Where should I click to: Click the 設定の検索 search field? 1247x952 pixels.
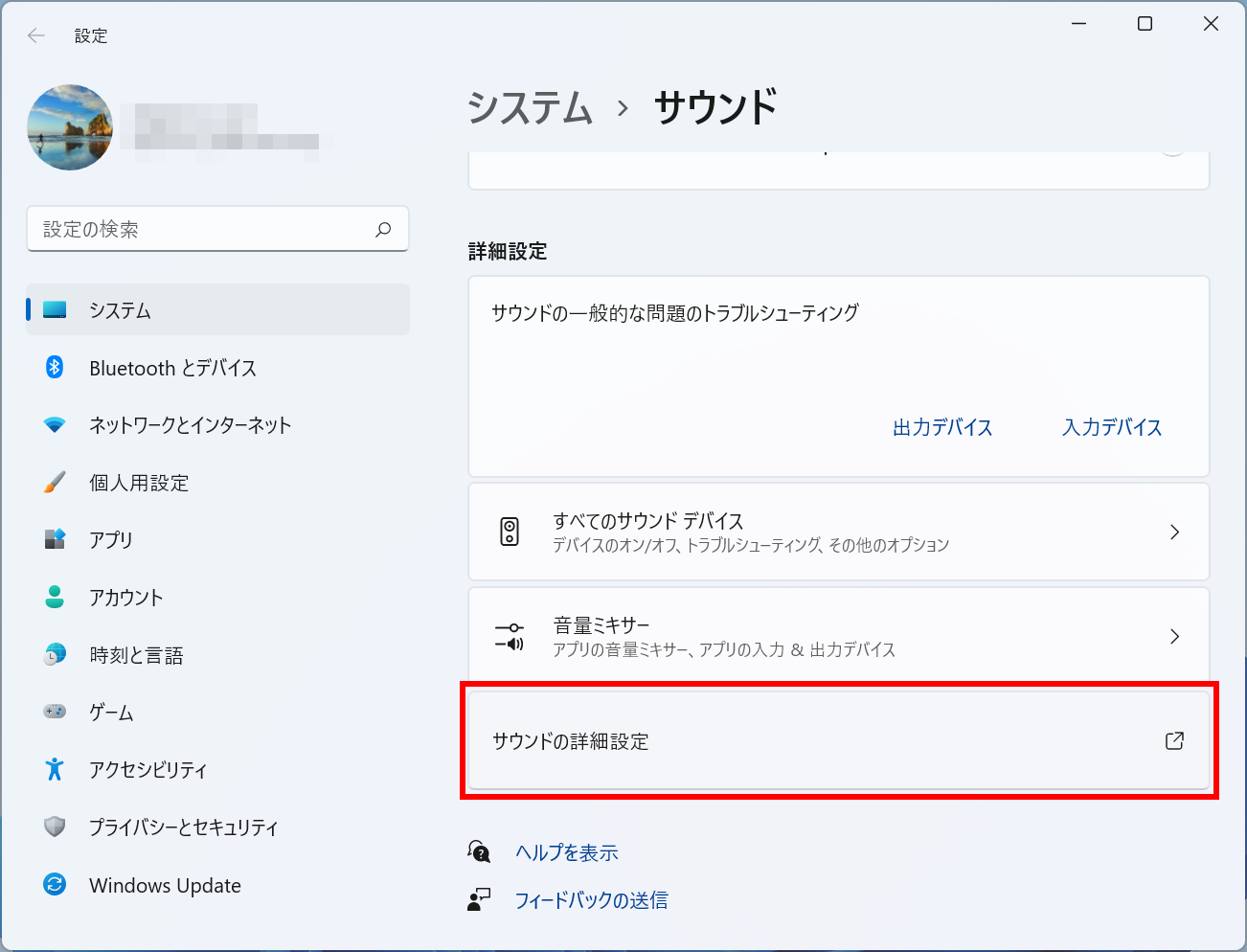pos(201,229)
